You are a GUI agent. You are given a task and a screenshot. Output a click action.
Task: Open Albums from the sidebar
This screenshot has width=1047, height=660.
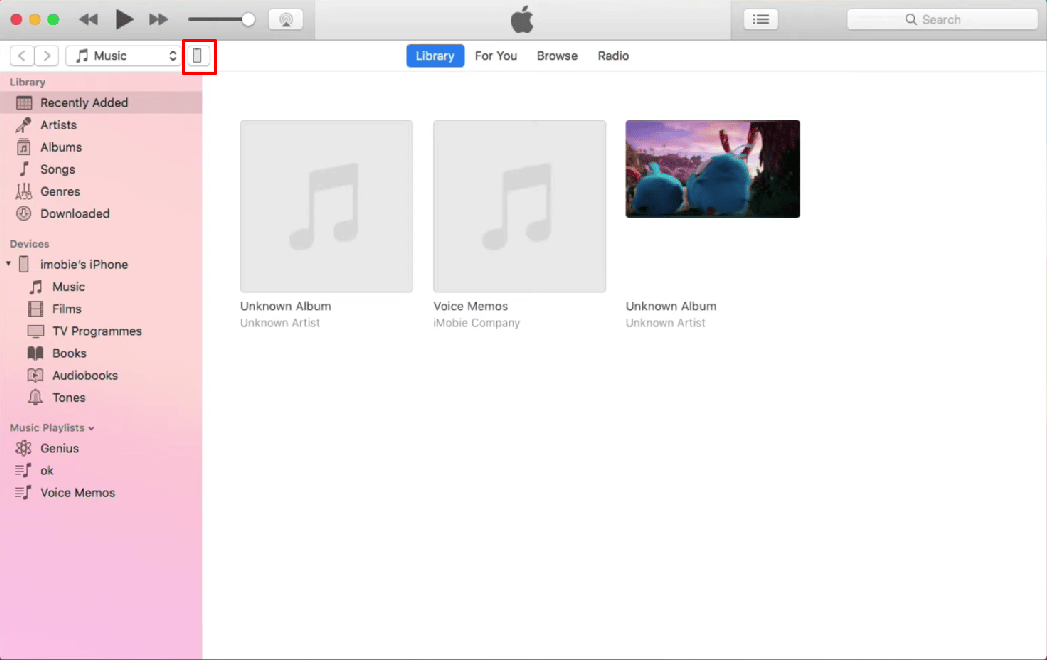pos(60,146)
